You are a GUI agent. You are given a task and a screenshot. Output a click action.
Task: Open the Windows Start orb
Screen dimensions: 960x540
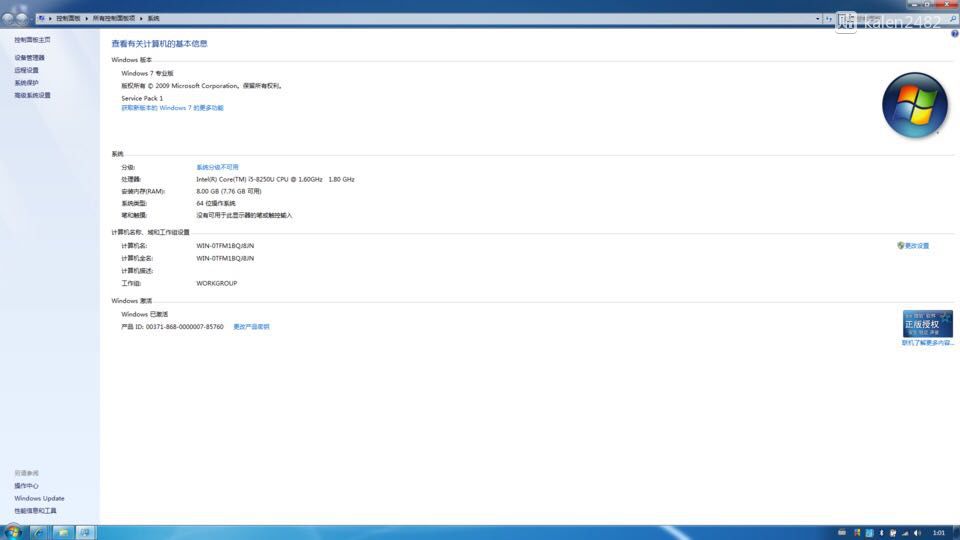[12, 532]
